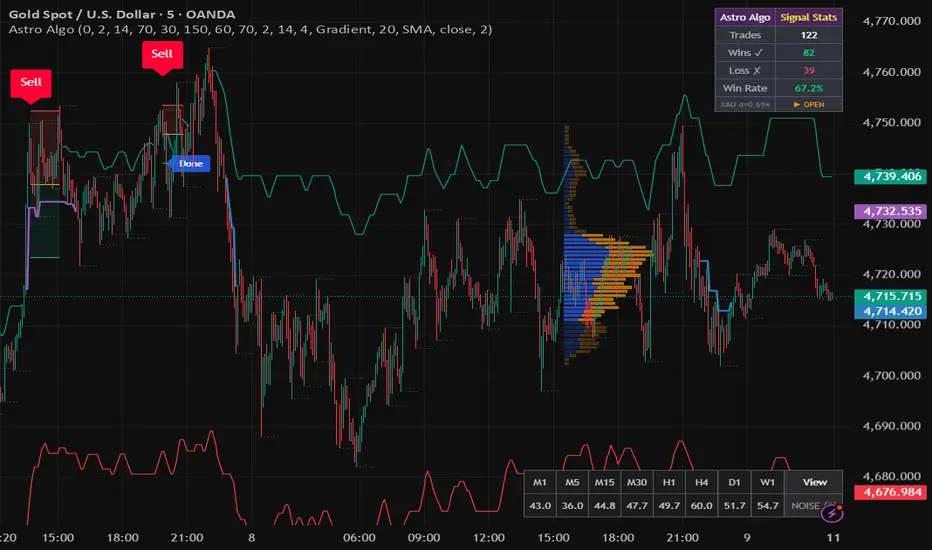932x550 pixels.
Task: Click the 4,770.000 price axis level
Action: 891,21
